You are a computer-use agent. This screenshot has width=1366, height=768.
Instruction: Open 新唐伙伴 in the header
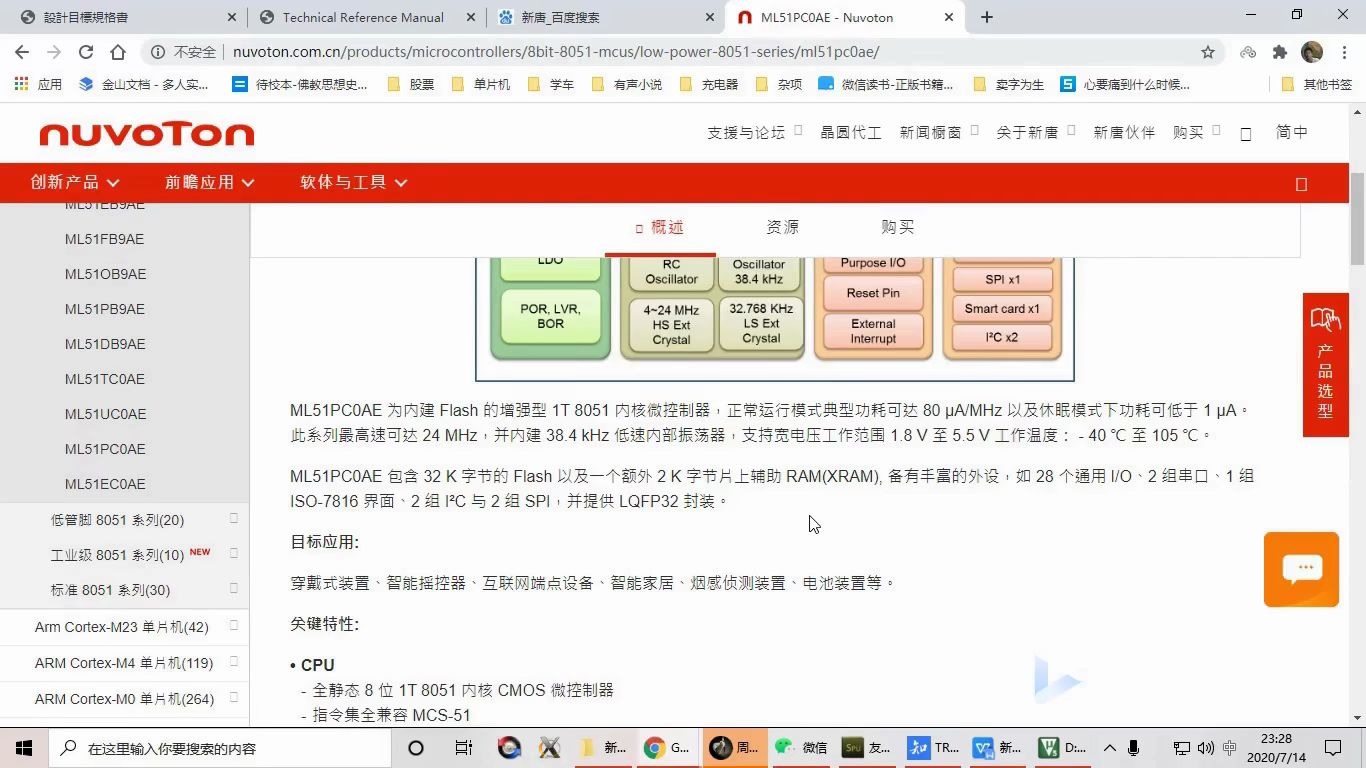[1124, 132]
